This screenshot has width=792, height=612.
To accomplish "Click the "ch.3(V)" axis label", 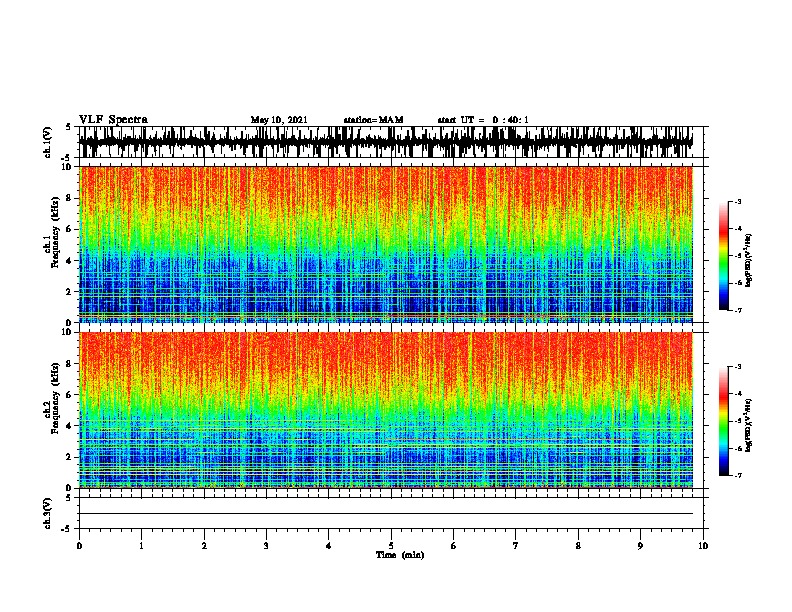I will point(48,513).
